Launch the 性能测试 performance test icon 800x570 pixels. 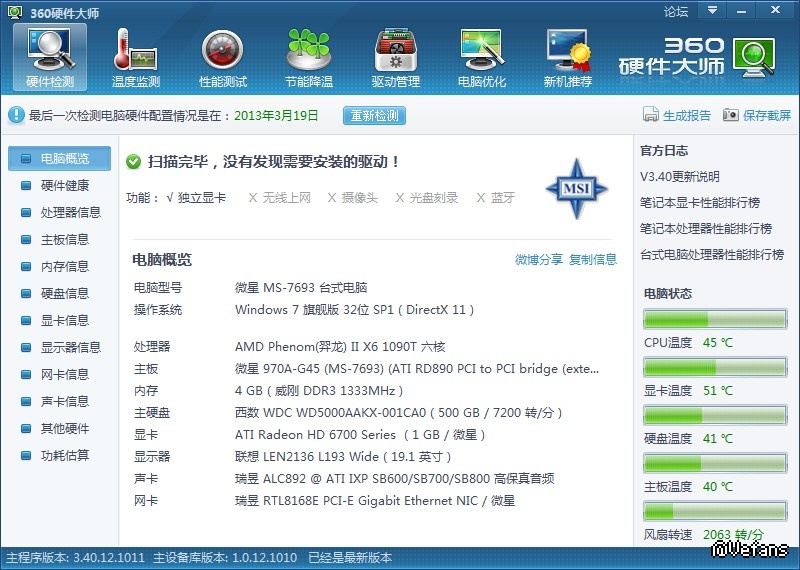coord(223,57)
